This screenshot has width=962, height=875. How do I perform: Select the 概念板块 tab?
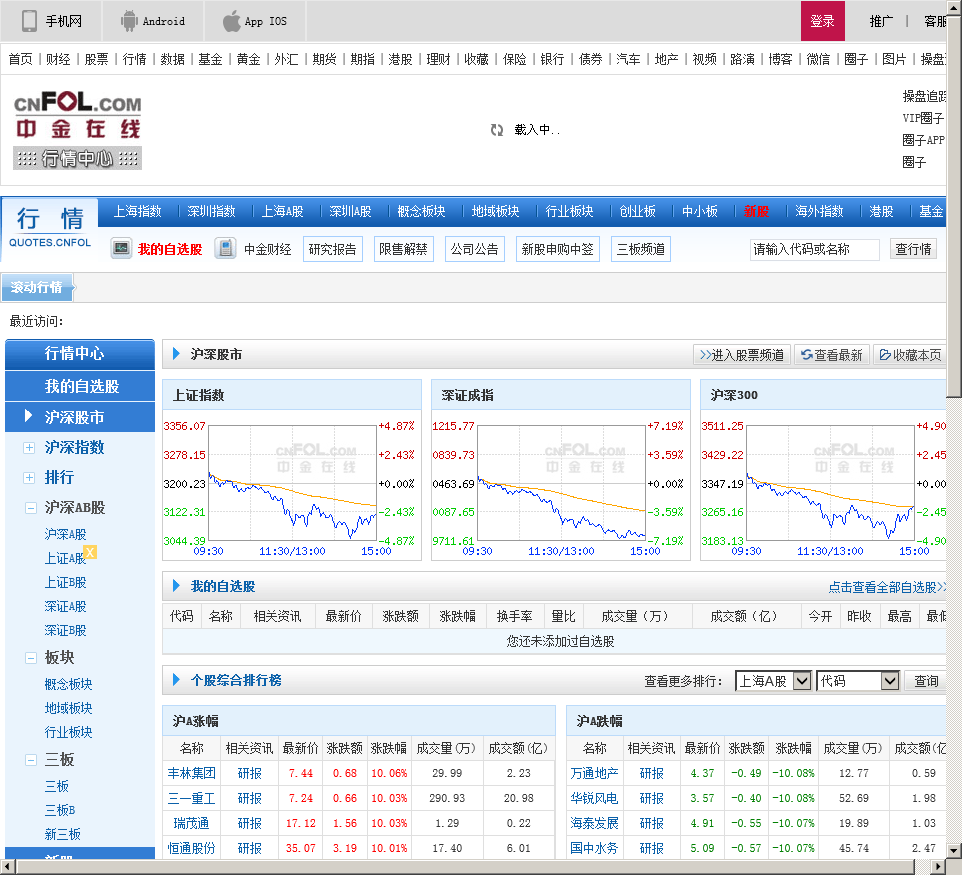[421, 211]
